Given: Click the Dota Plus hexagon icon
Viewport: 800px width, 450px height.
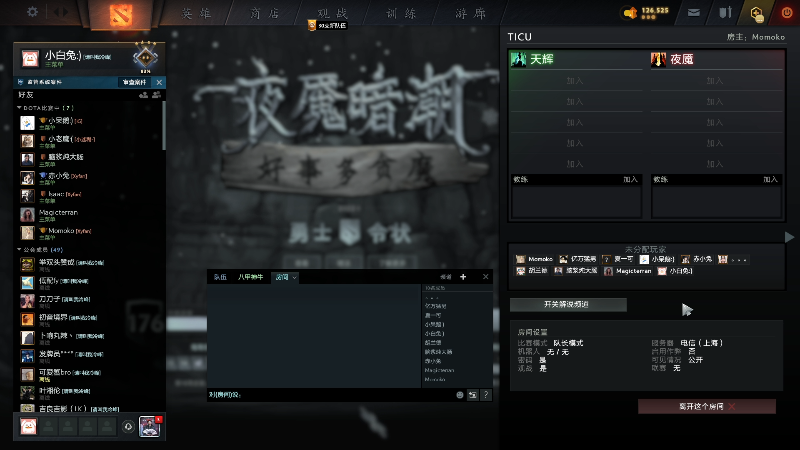Looking at the screenshot, I should [757, 13].
